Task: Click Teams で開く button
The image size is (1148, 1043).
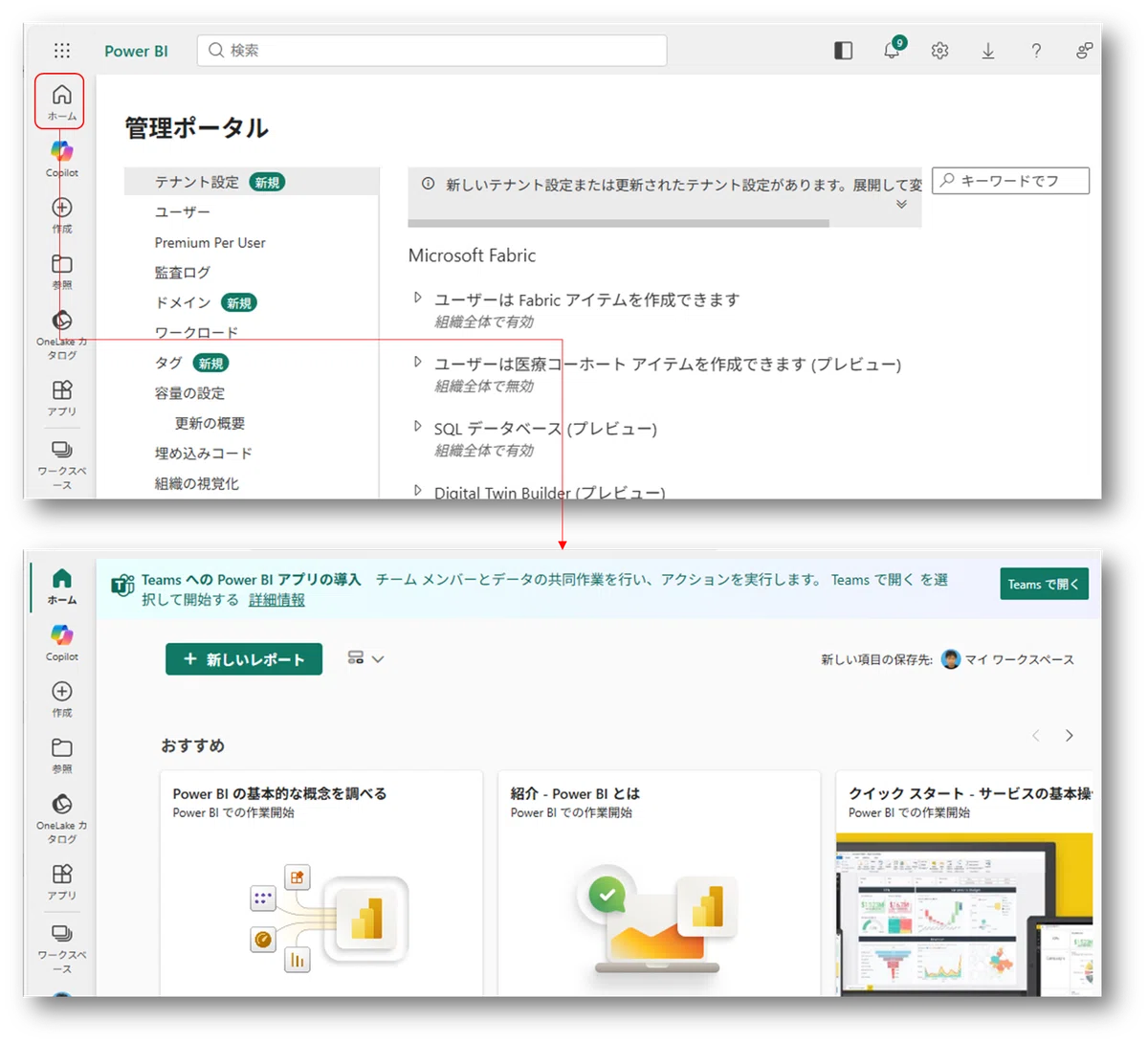Action: [1044, 585]
